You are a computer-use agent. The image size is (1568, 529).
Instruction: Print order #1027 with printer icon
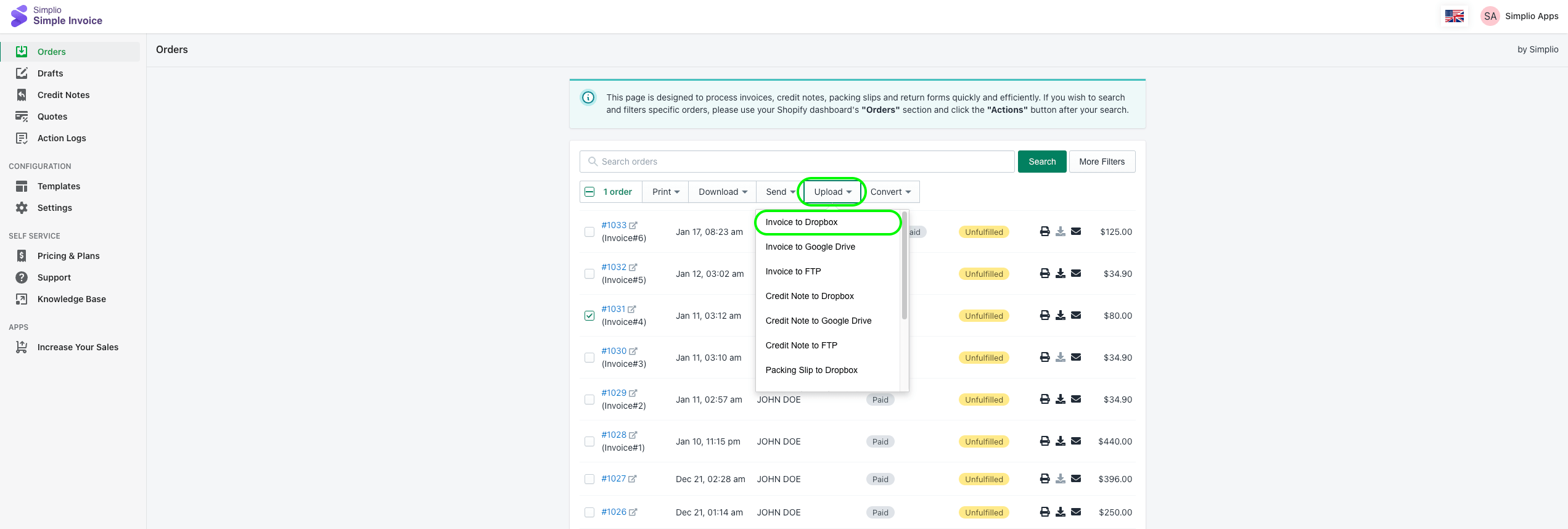[1045, 479]
